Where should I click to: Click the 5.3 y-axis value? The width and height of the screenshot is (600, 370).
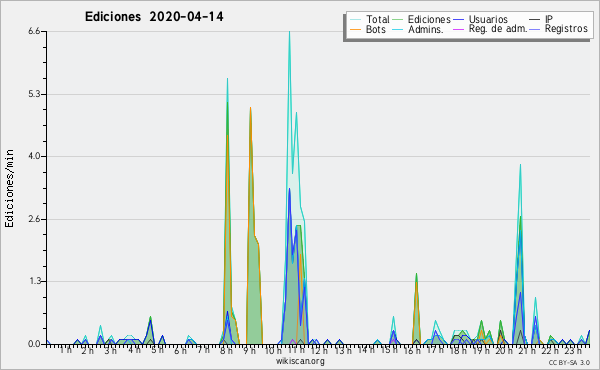[x=34, y=94]
